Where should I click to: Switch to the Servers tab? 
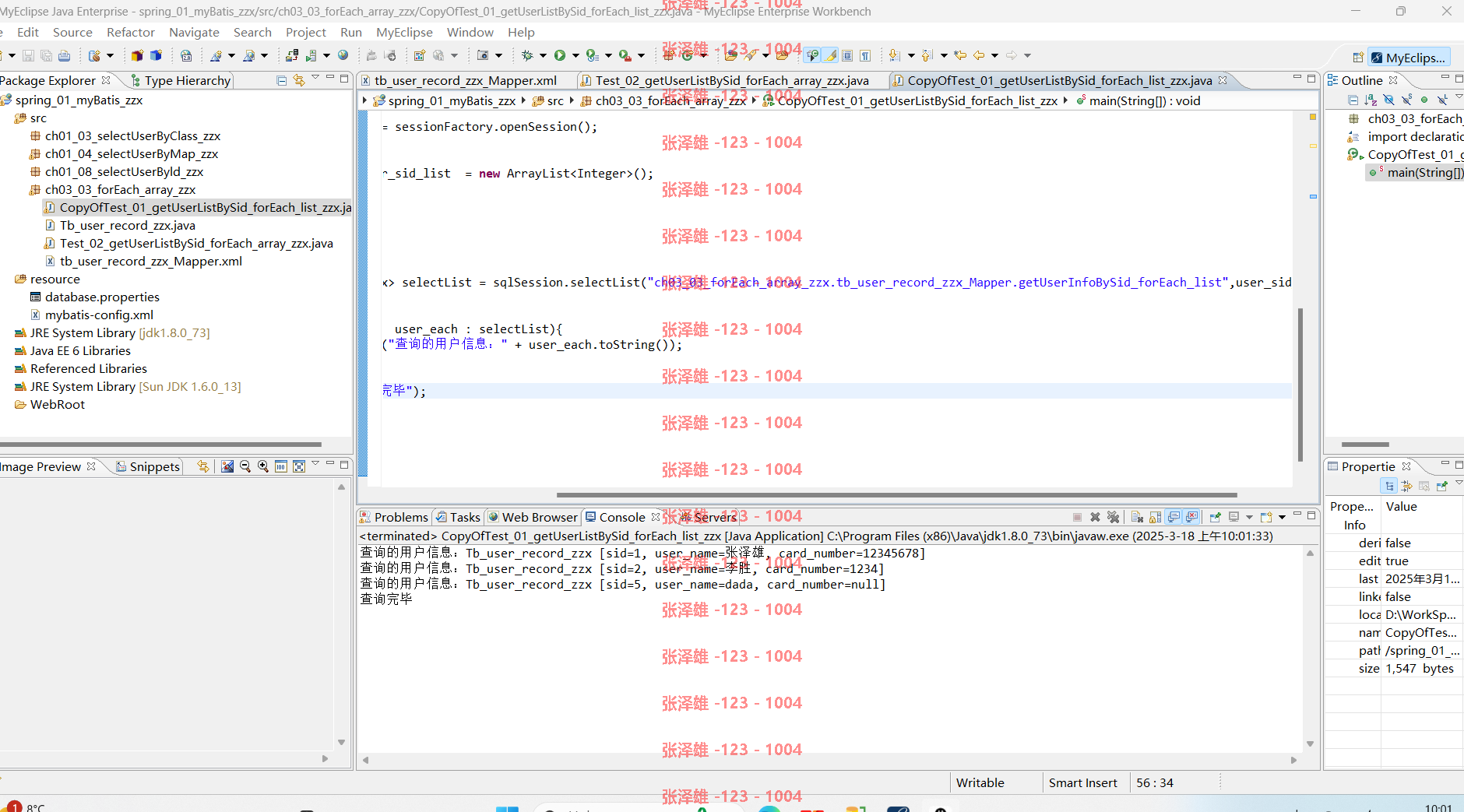click(708, 517)
